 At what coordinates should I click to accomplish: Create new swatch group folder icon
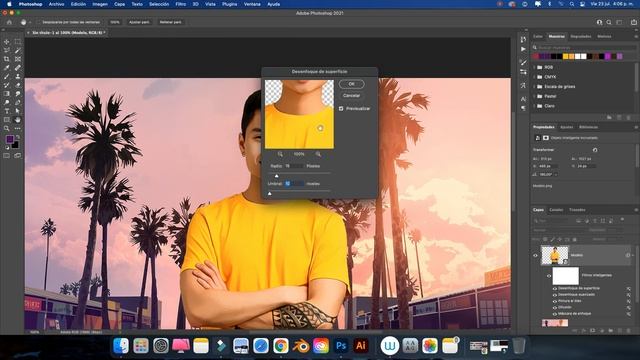(609, 117)
